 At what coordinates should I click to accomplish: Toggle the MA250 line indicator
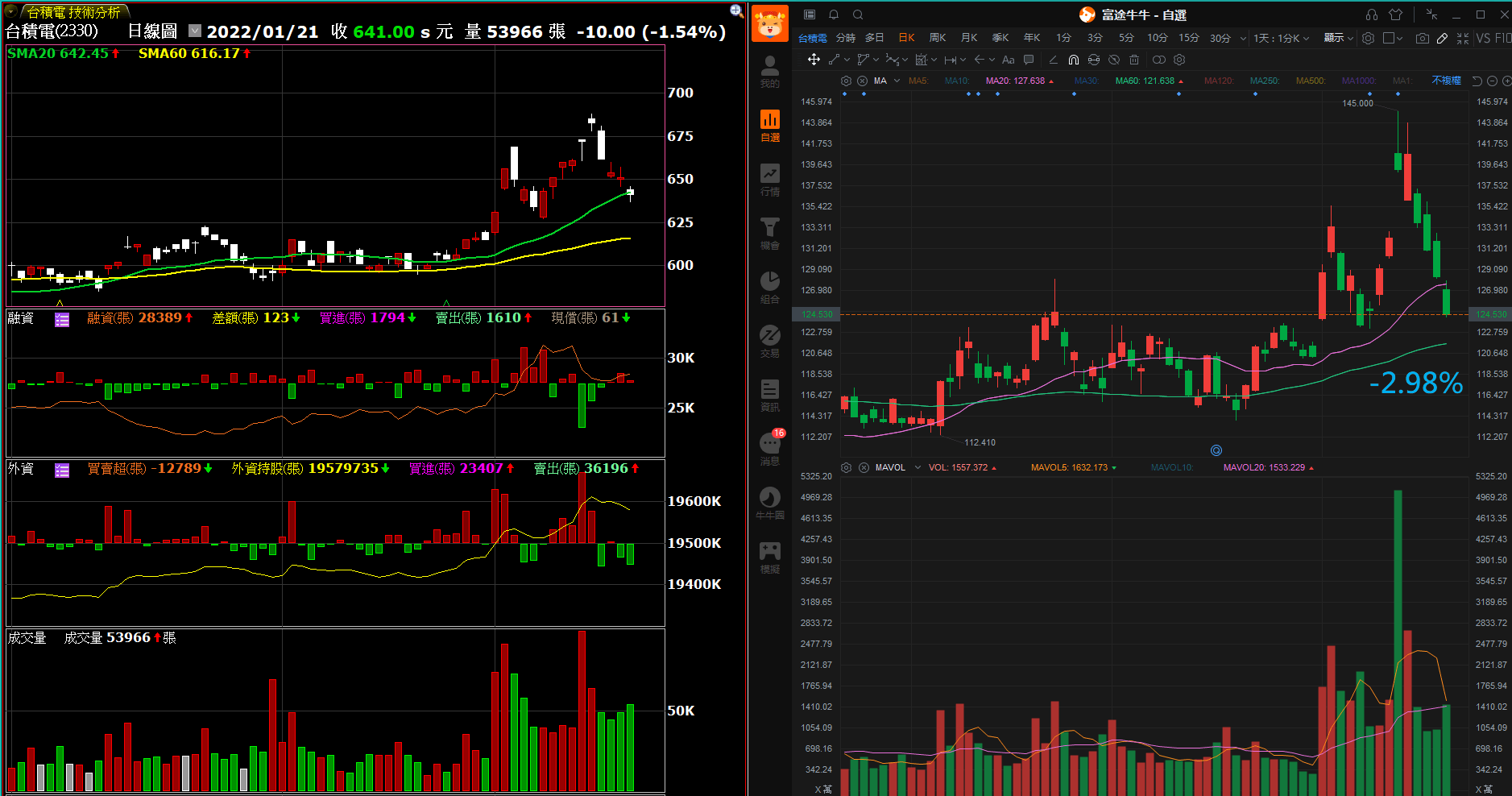[x=1265, y=81]
